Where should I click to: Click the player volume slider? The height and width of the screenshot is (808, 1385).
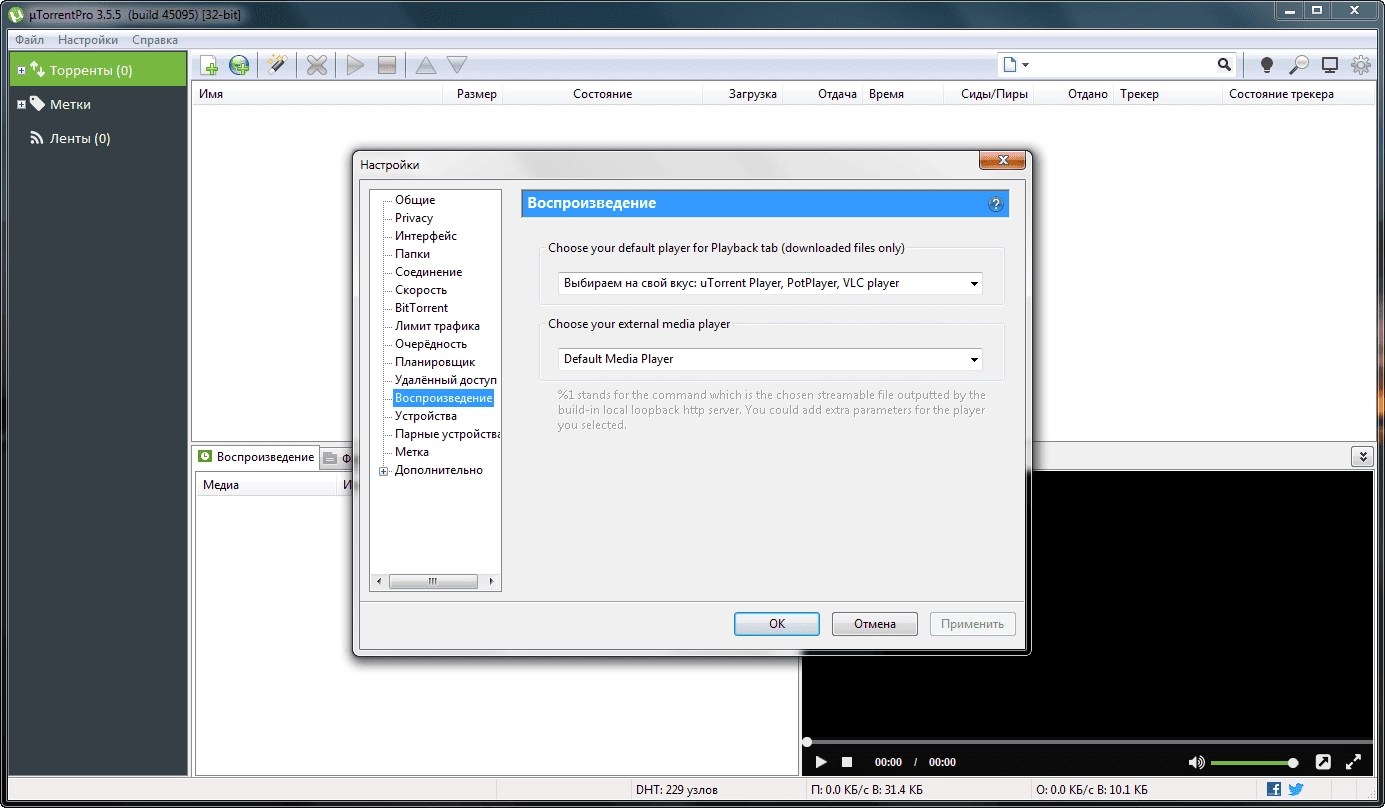(x=1254, y=763)
